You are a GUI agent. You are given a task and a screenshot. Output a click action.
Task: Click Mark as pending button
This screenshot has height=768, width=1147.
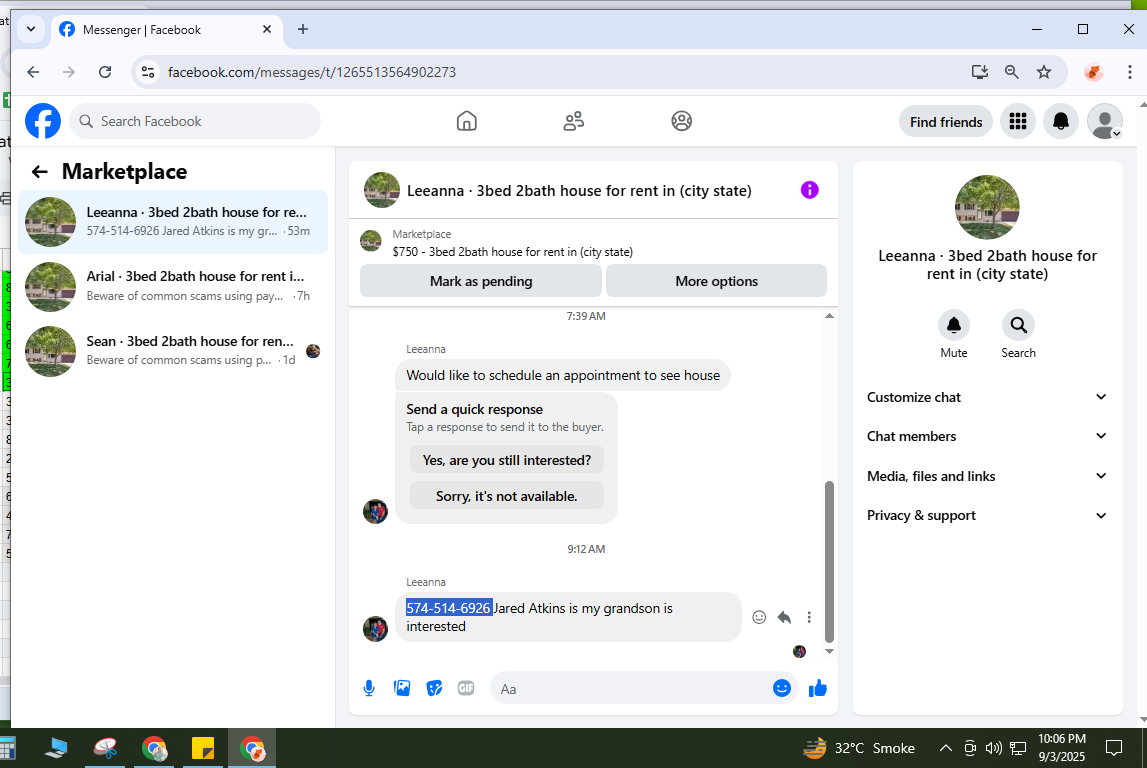click(x=481, y=281)
